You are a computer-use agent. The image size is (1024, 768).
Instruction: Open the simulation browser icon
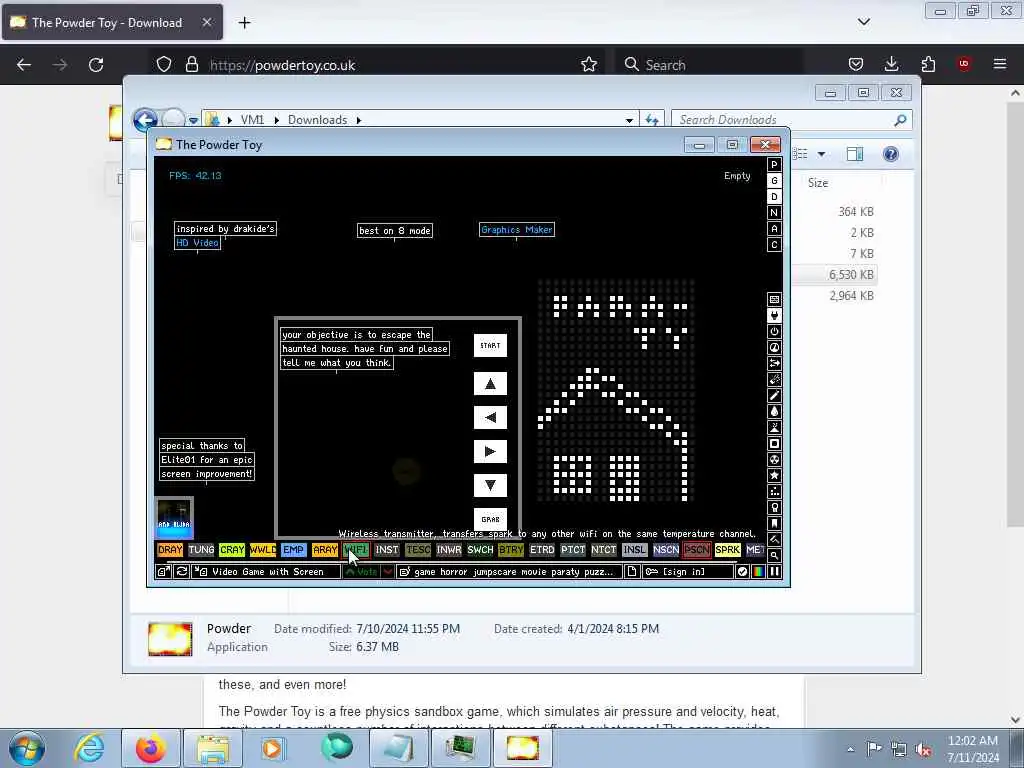tap(163, 571)
